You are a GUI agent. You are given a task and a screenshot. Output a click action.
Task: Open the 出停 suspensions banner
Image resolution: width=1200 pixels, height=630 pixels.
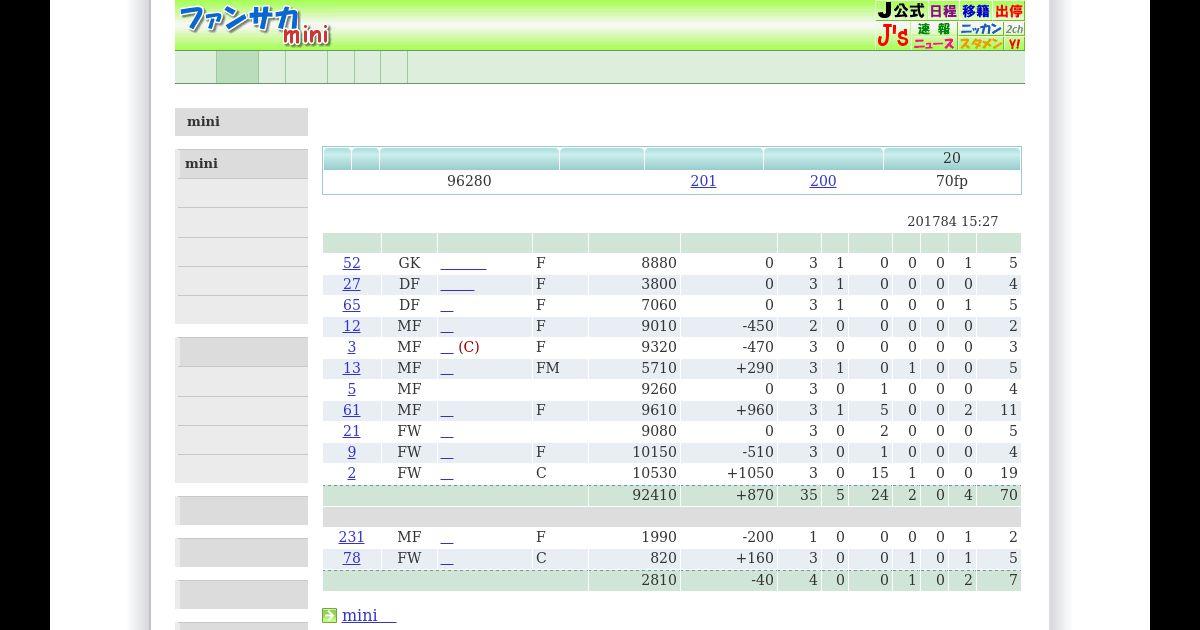click(x=1009, y=11)
